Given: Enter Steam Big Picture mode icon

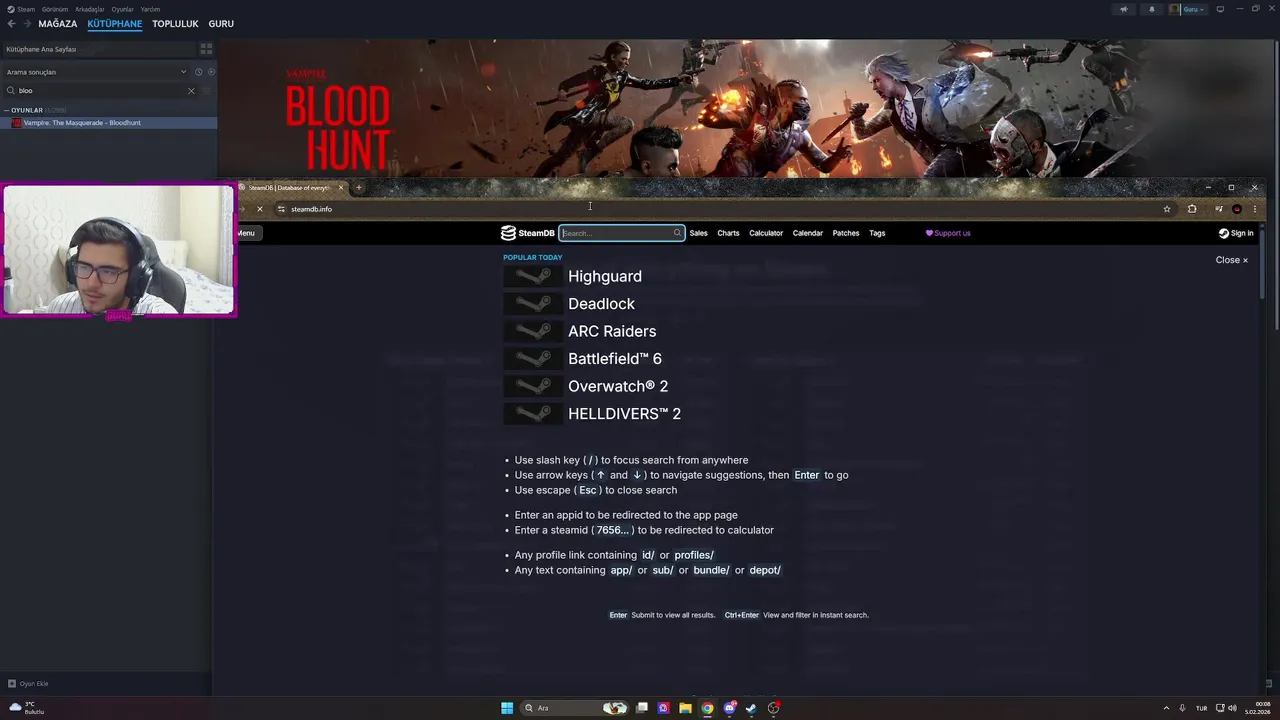Looking at the screenshot, I should pyautogui.click(x=1220, y=9).
